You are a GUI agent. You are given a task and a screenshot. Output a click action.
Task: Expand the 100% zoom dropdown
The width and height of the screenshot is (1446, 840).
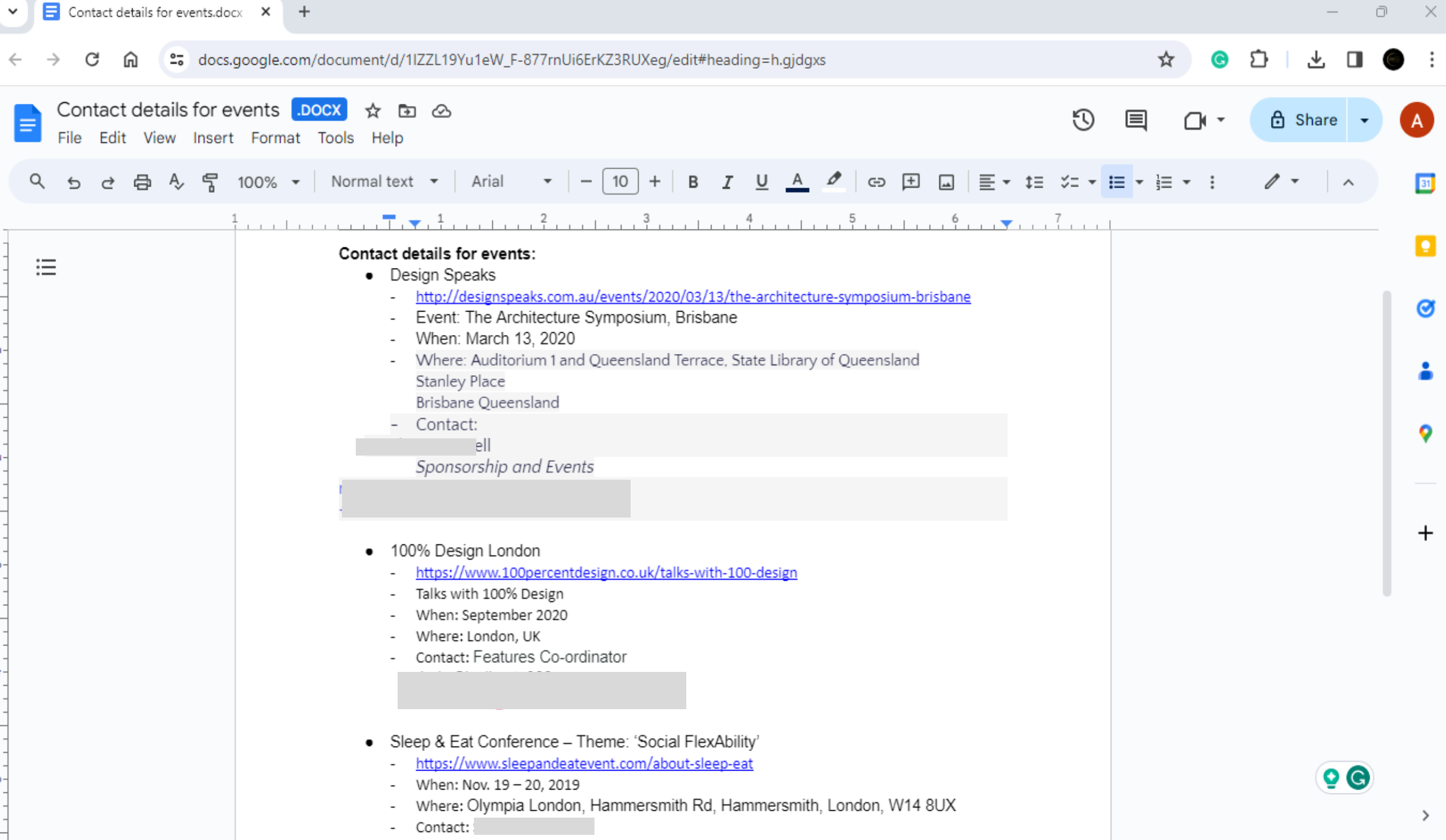268,182
